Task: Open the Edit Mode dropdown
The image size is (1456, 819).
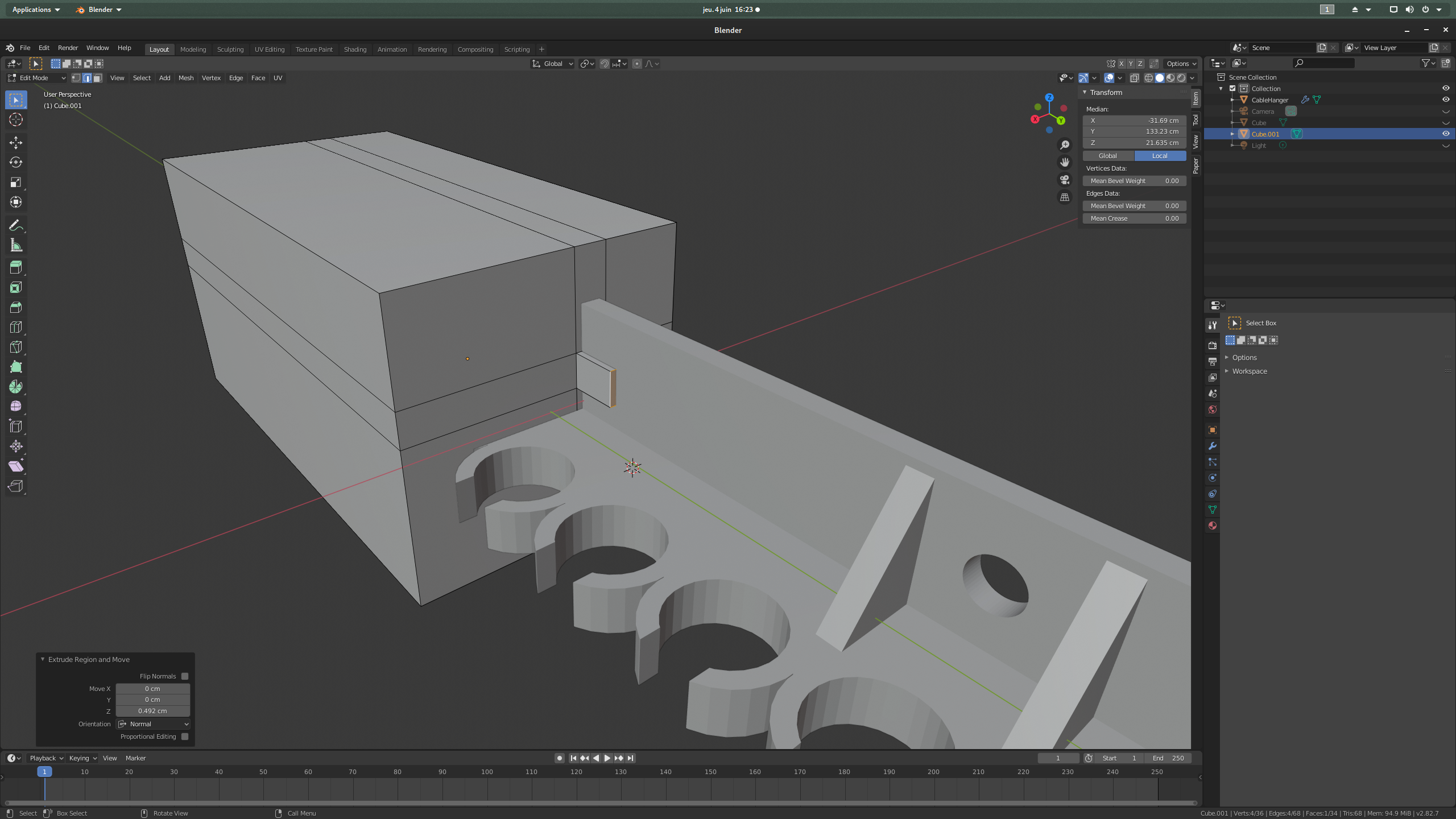Action: coord(37,78)
